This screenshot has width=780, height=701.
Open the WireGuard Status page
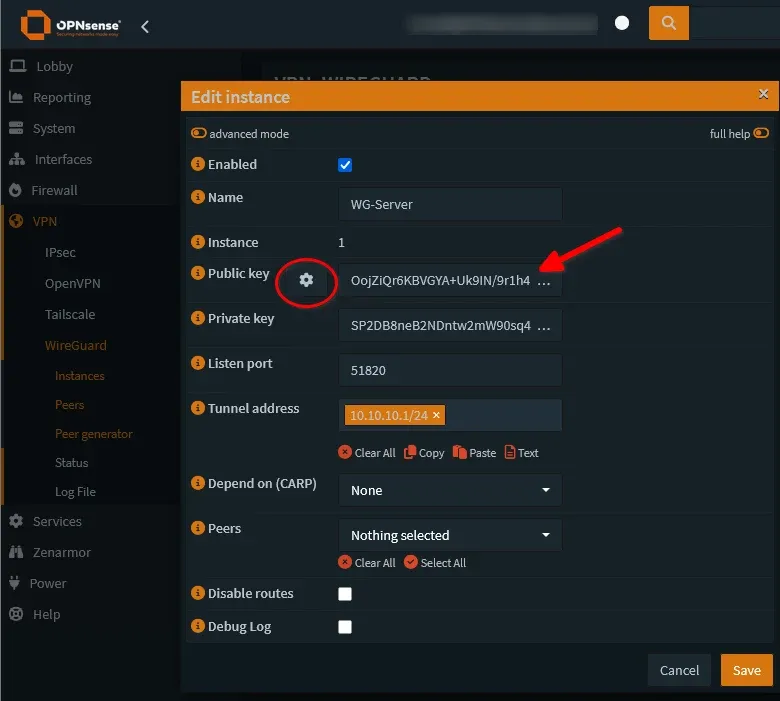coord(72,463)
